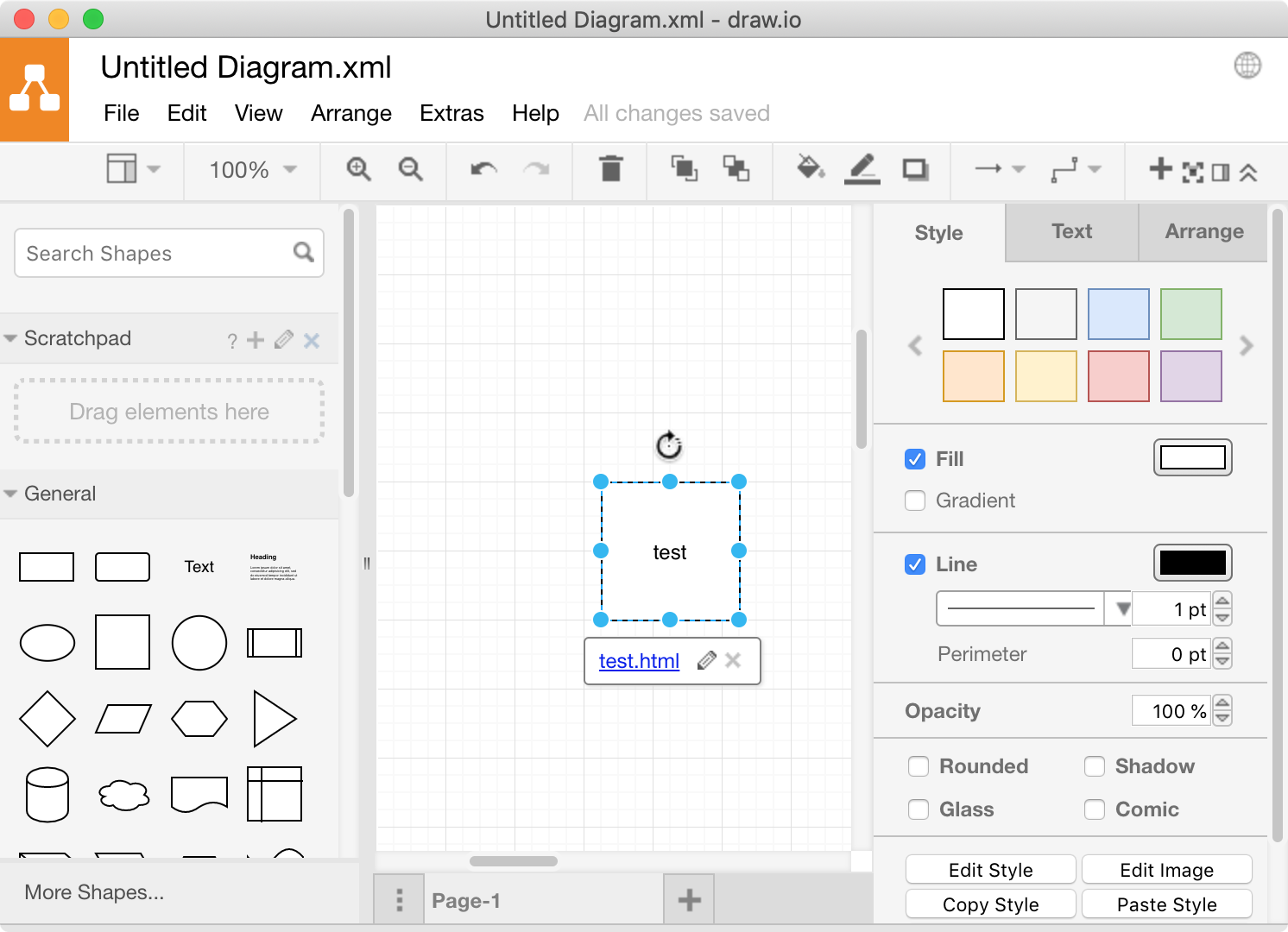
Task: Toggle the Gradient checkbox
Action: point(915,501)
